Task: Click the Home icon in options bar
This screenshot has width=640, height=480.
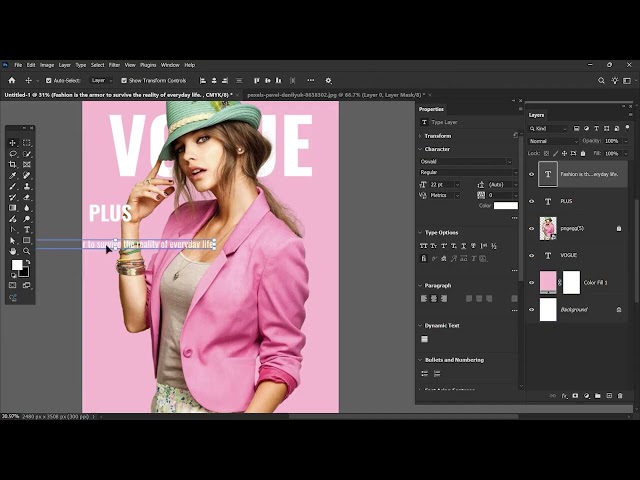Action: (x=12, y=80)
